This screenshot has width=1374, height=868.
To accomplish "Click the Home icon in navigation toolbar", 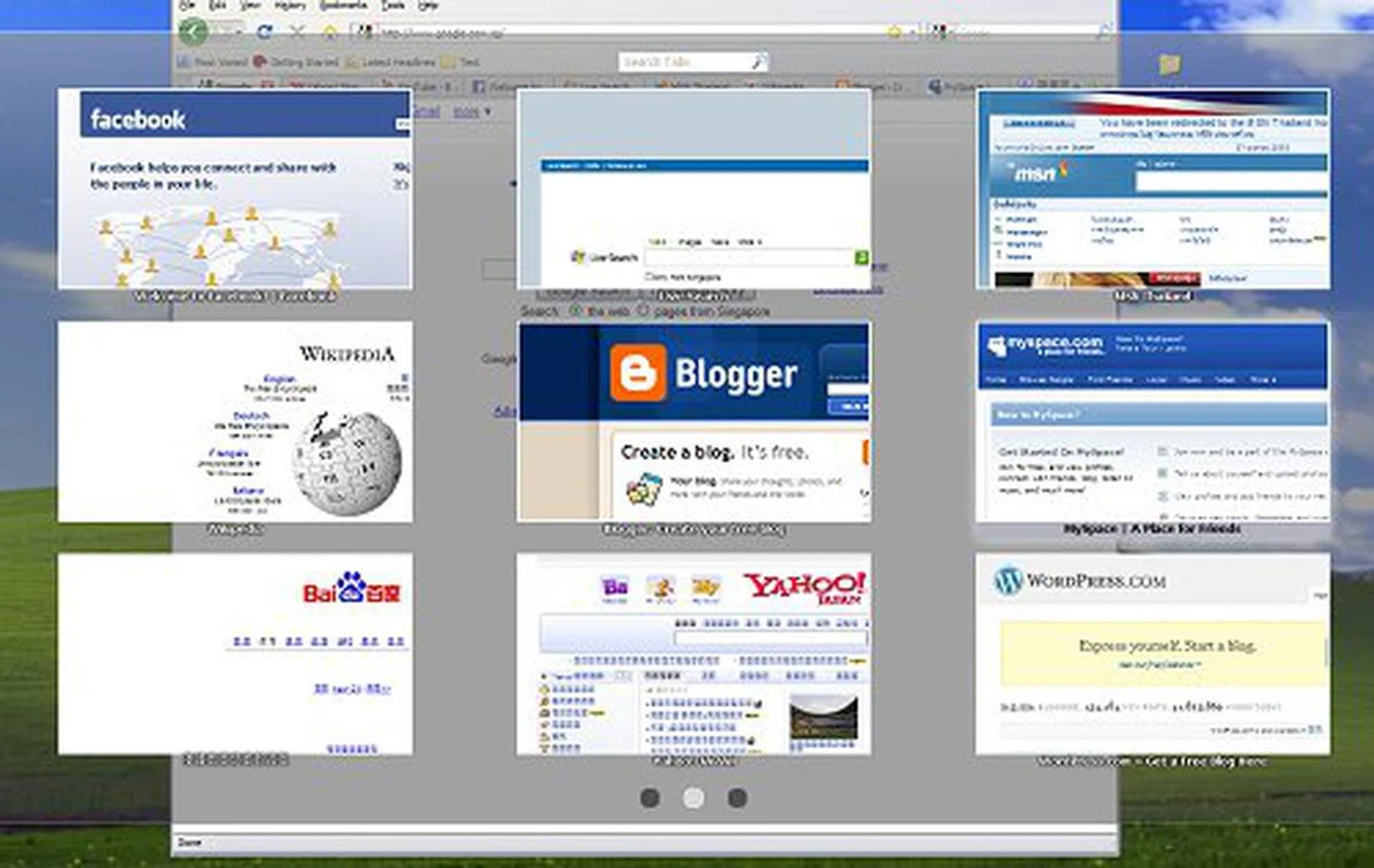I will tap(330, 31).
